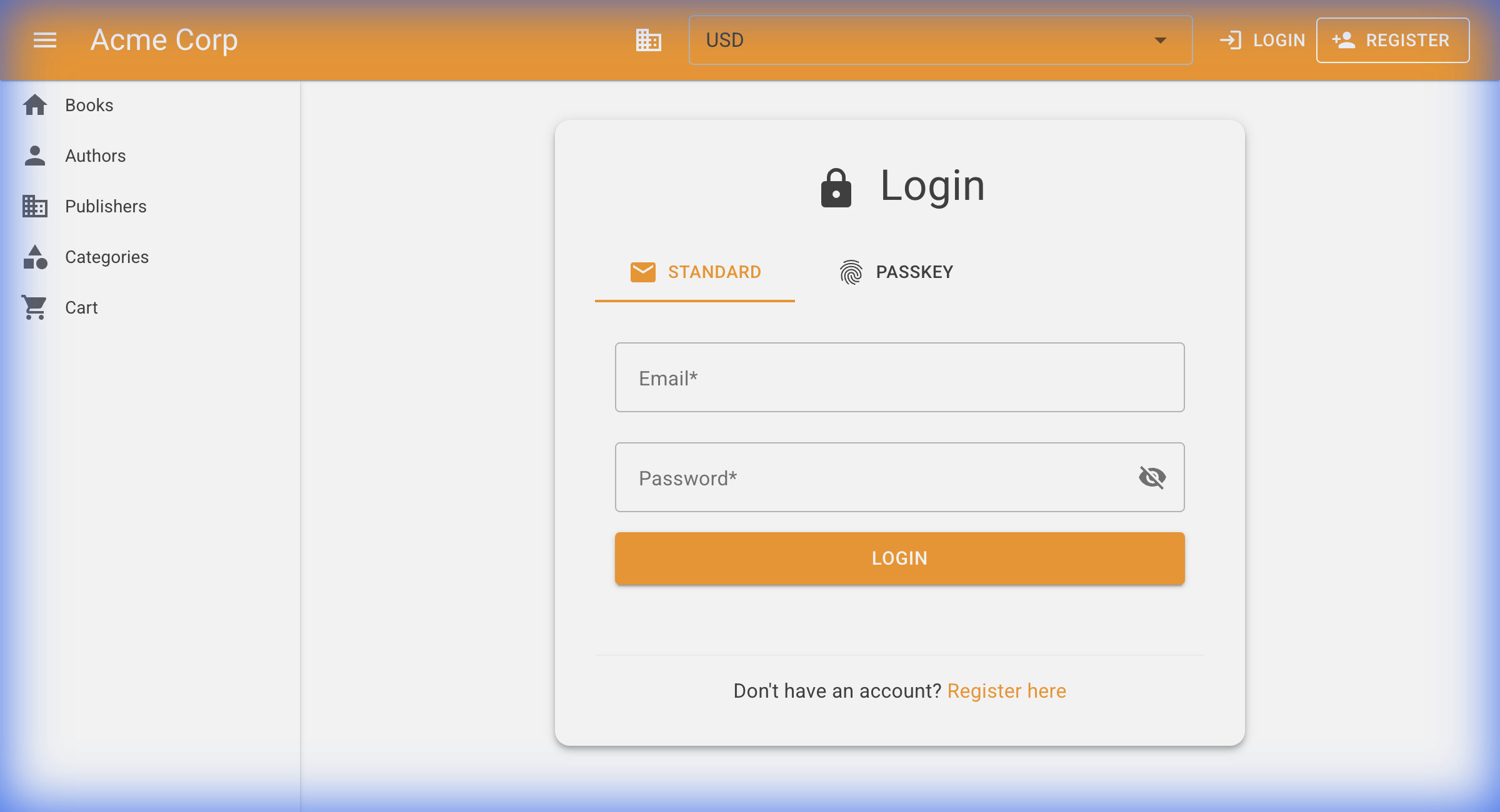Open the Acme Corp title link

164,40
